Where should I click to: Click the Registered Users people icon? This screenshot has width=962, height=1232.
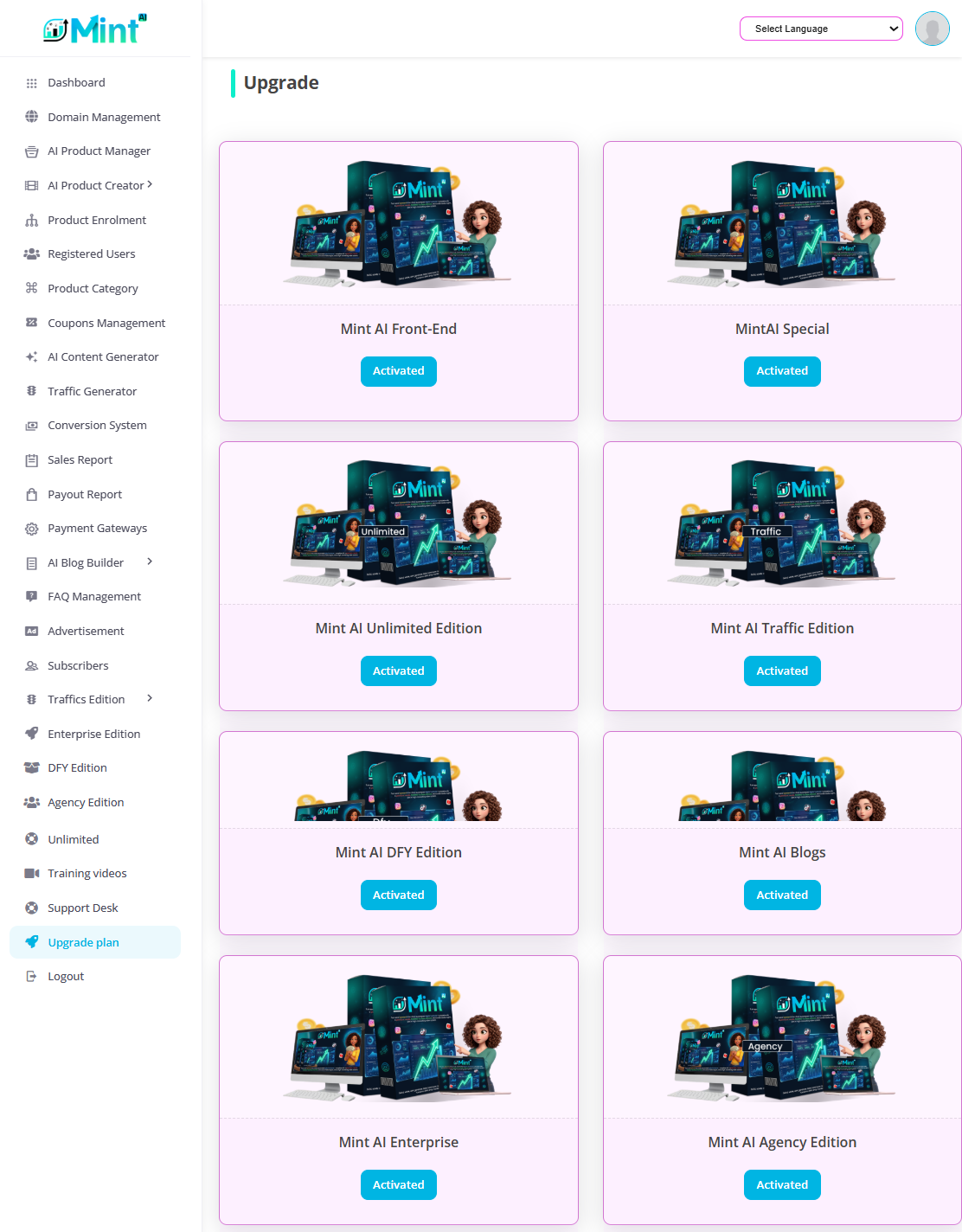[x=32, y=253]
